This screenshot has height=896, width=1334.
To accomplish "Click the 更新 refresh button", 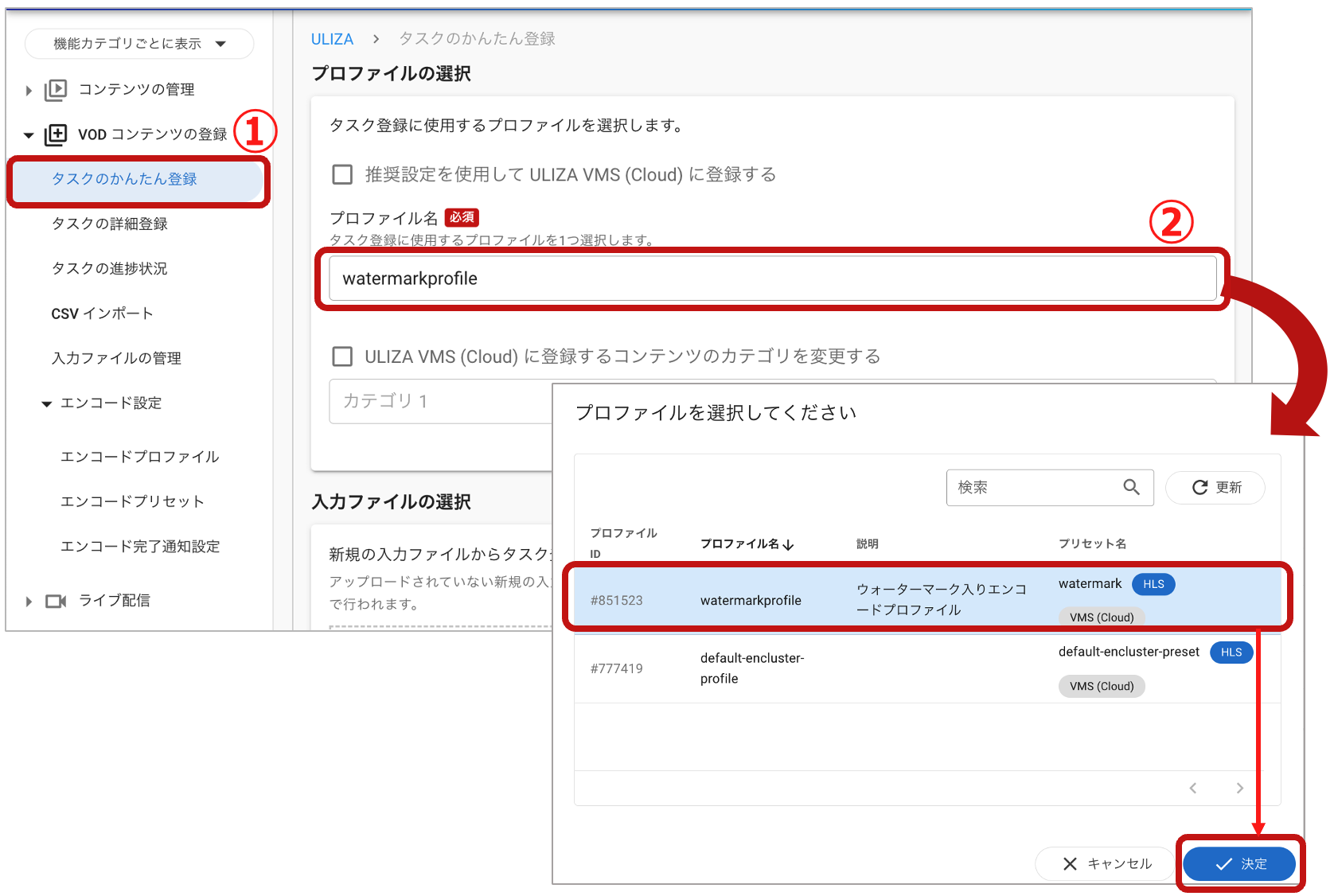I will click(x=1215, y=487).
